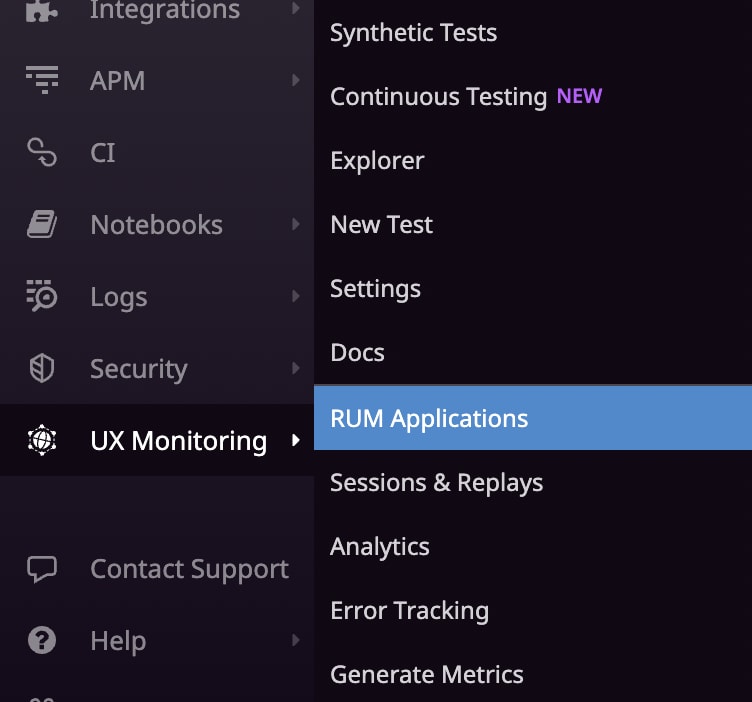The height and width of the screenshot is (702, 752).
Task: Click the CI pipeline icon
Action: pos(41,153)
